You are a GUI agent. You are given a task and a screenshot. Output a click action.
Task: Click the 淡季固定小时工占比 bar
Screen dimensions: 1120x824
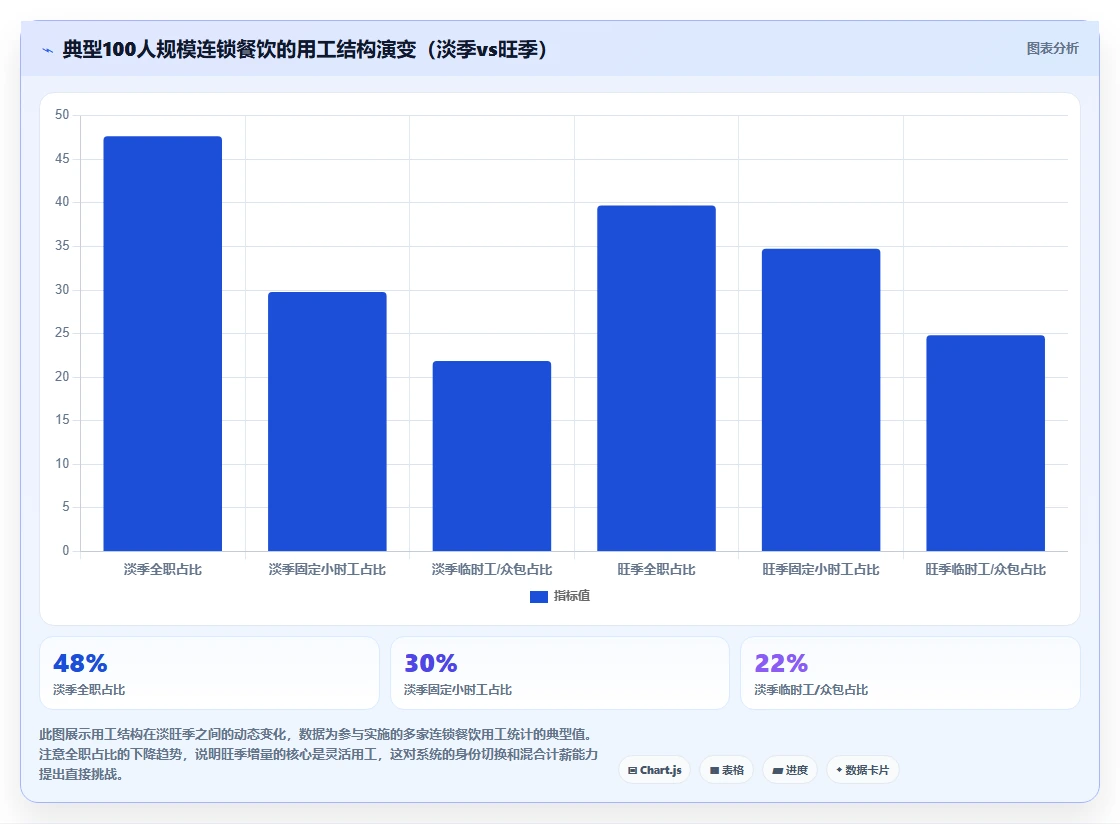[x=327, y=421]
